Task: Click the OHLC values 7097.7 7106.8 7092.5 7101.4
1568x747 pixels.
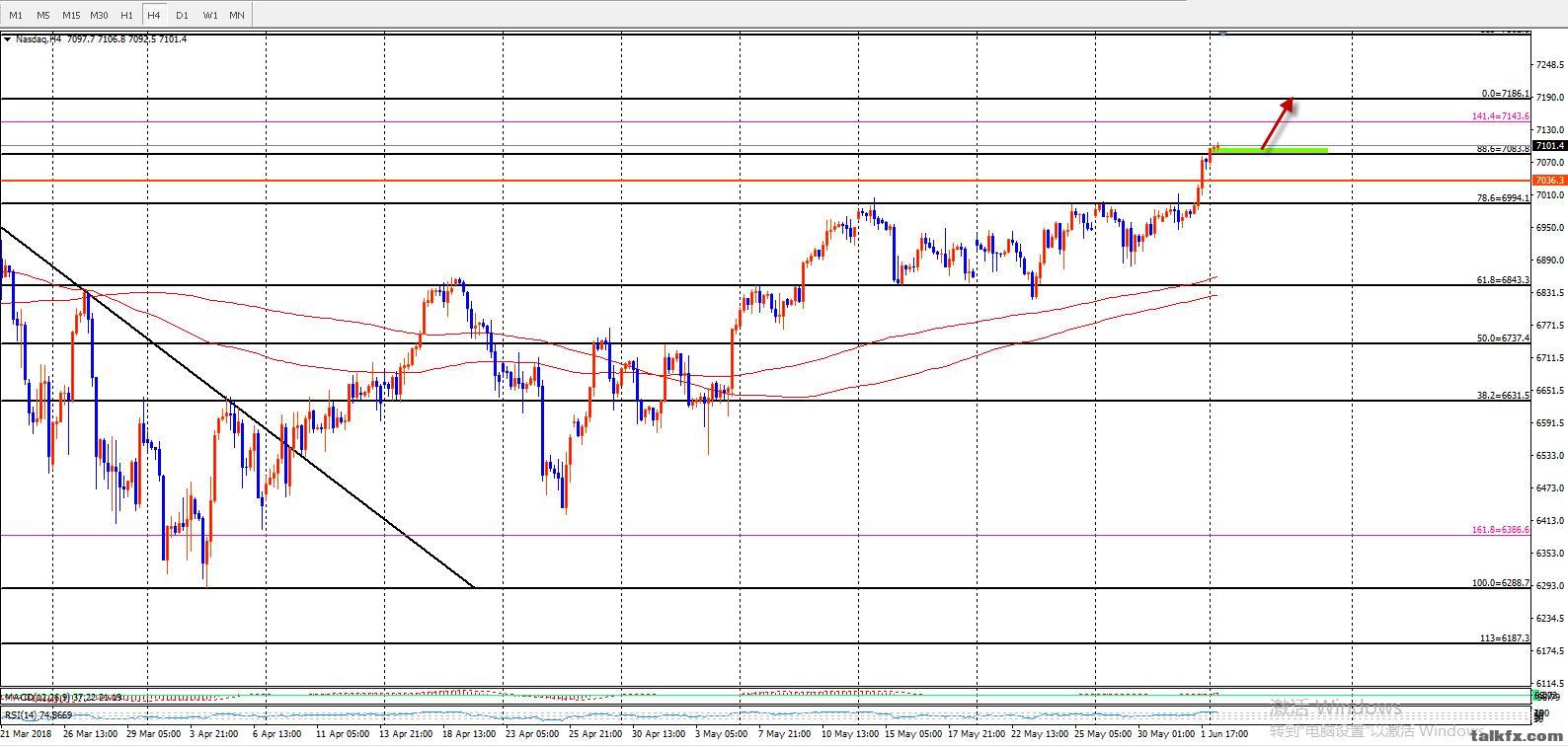Action: [x=126, y=39]
